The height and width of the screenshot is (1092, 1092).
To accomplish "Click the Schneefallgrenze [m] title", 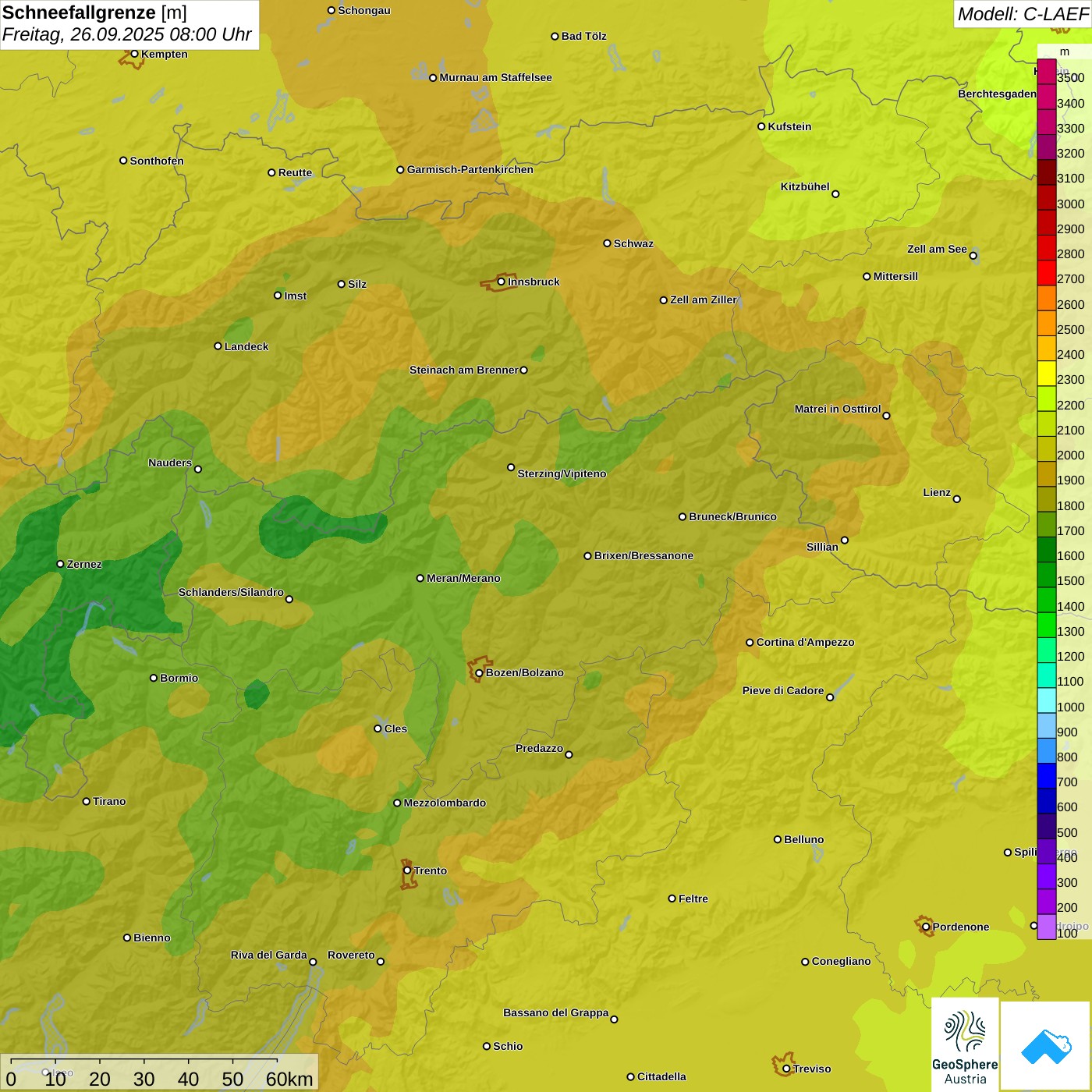I will [x=94, y=12].
